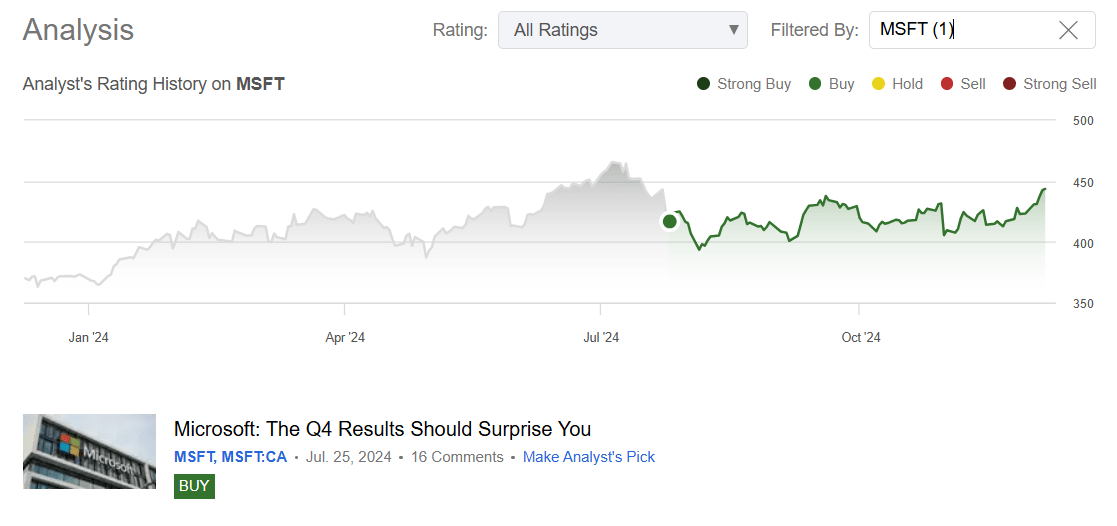Click Make Analyst's Pick
The image size is (1117, 526).
pyautogui.click(x=588, y=457)
